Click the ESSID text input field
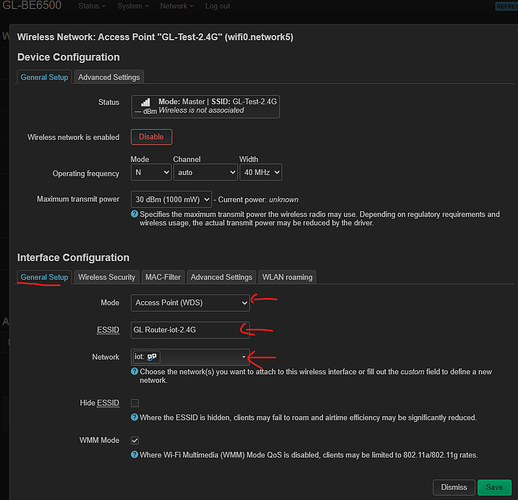The height and width of the screenshot is (500, 518). pyautogui.click(x=190, y=330)
